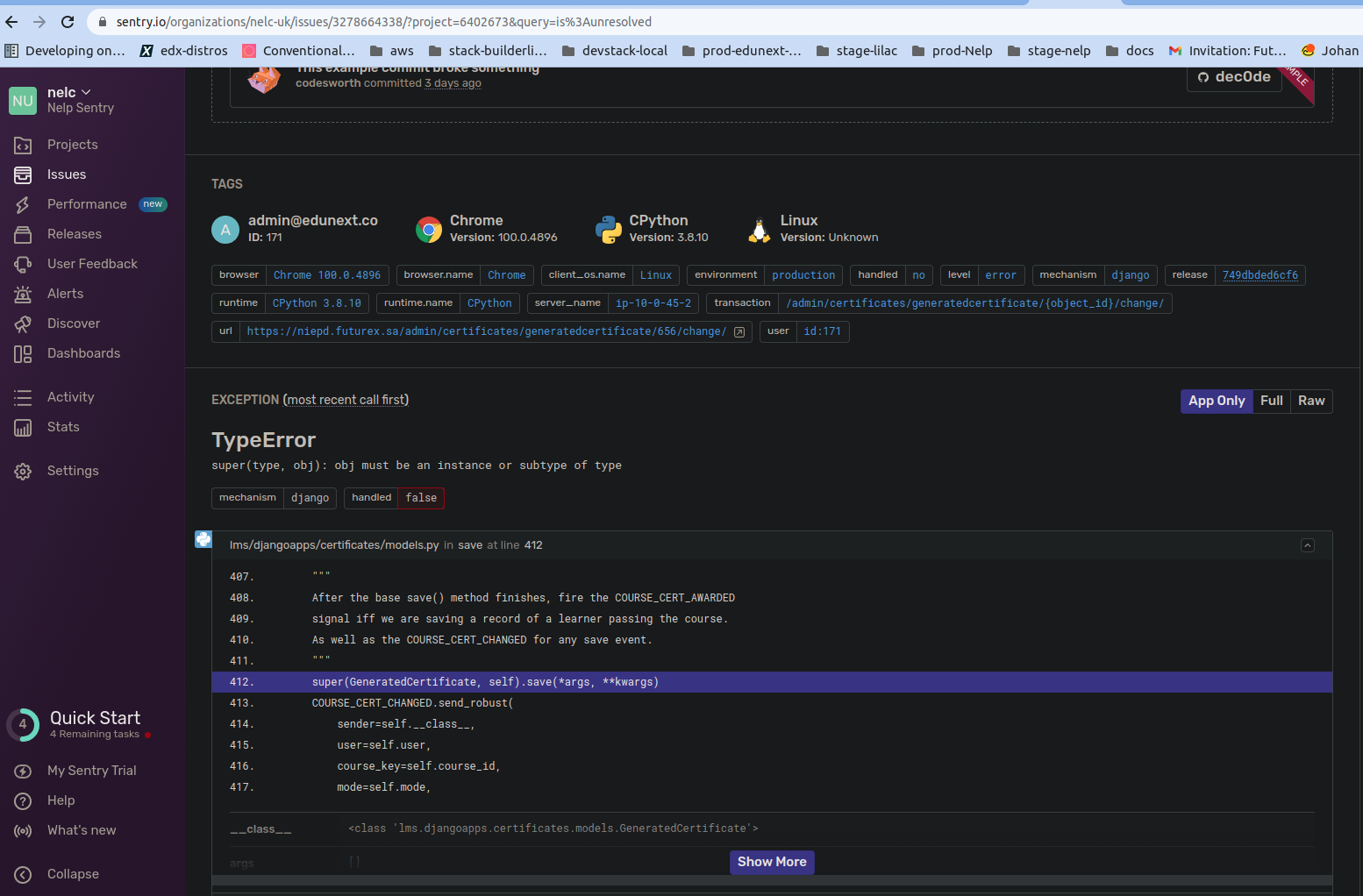Collapse the models.py stack frame
Viewport: 1363px width, 896px height.
click(1308, 545)
